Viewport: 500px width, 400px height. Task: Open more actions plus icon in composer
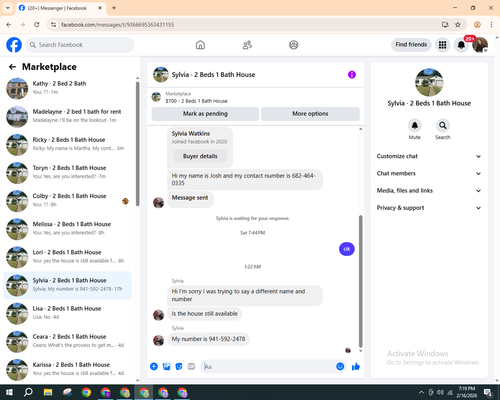point(154,367)
